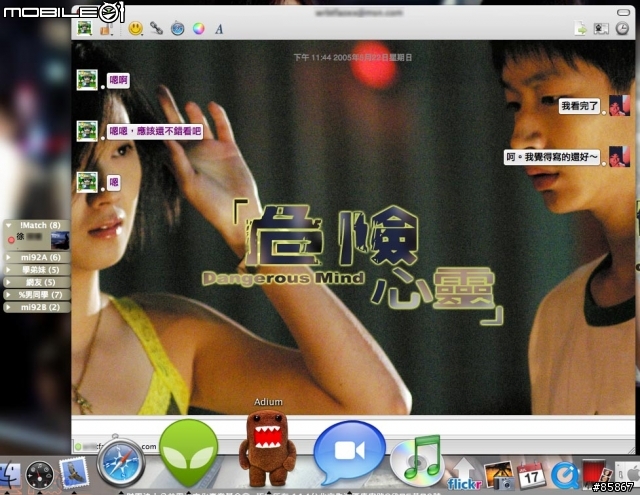The height and width of the screenshot is (495, 640).
Task: Expand the mi92A (6) group
Action: coord(8,257)
